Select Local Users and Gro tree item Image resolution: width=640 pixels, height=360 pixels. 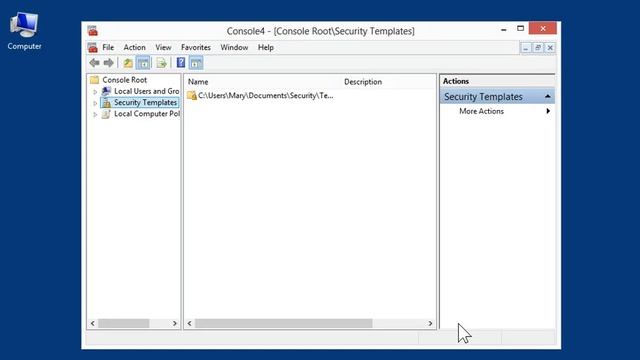[x=147, y=91]
